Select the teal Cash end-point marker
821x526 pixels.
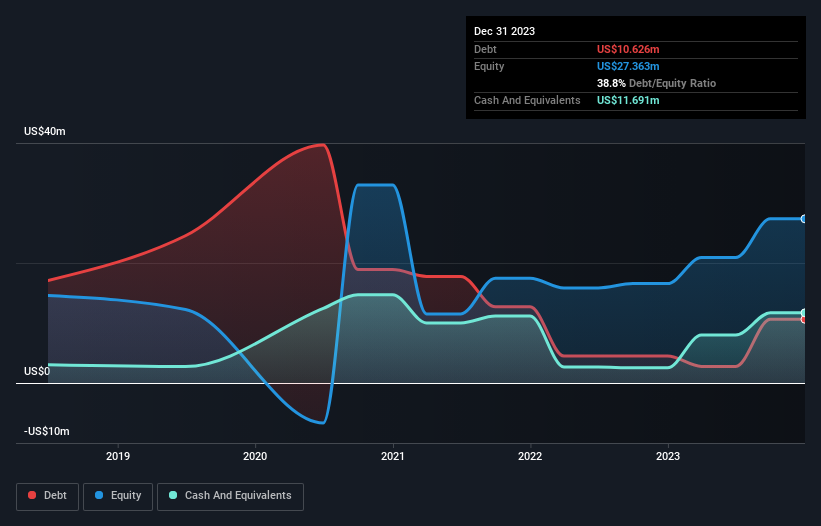(x=804, y=313)
